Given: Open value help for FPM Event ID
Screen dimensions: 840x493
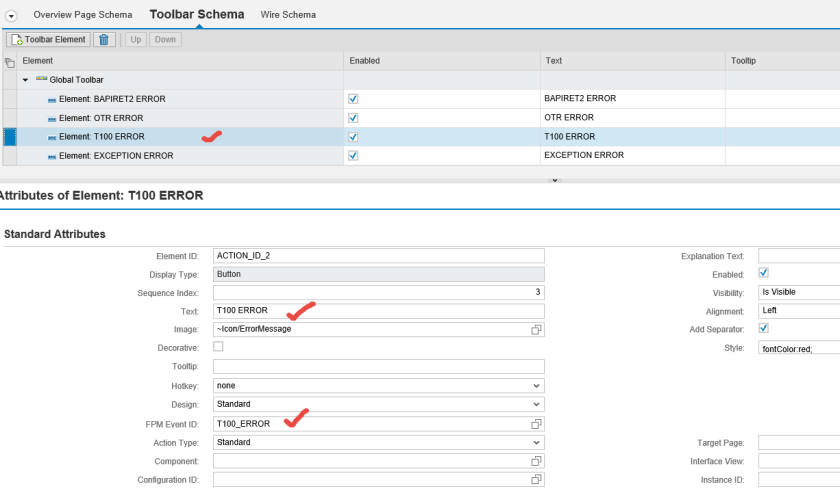Looking at the screenshot, I should pos(536,424).
